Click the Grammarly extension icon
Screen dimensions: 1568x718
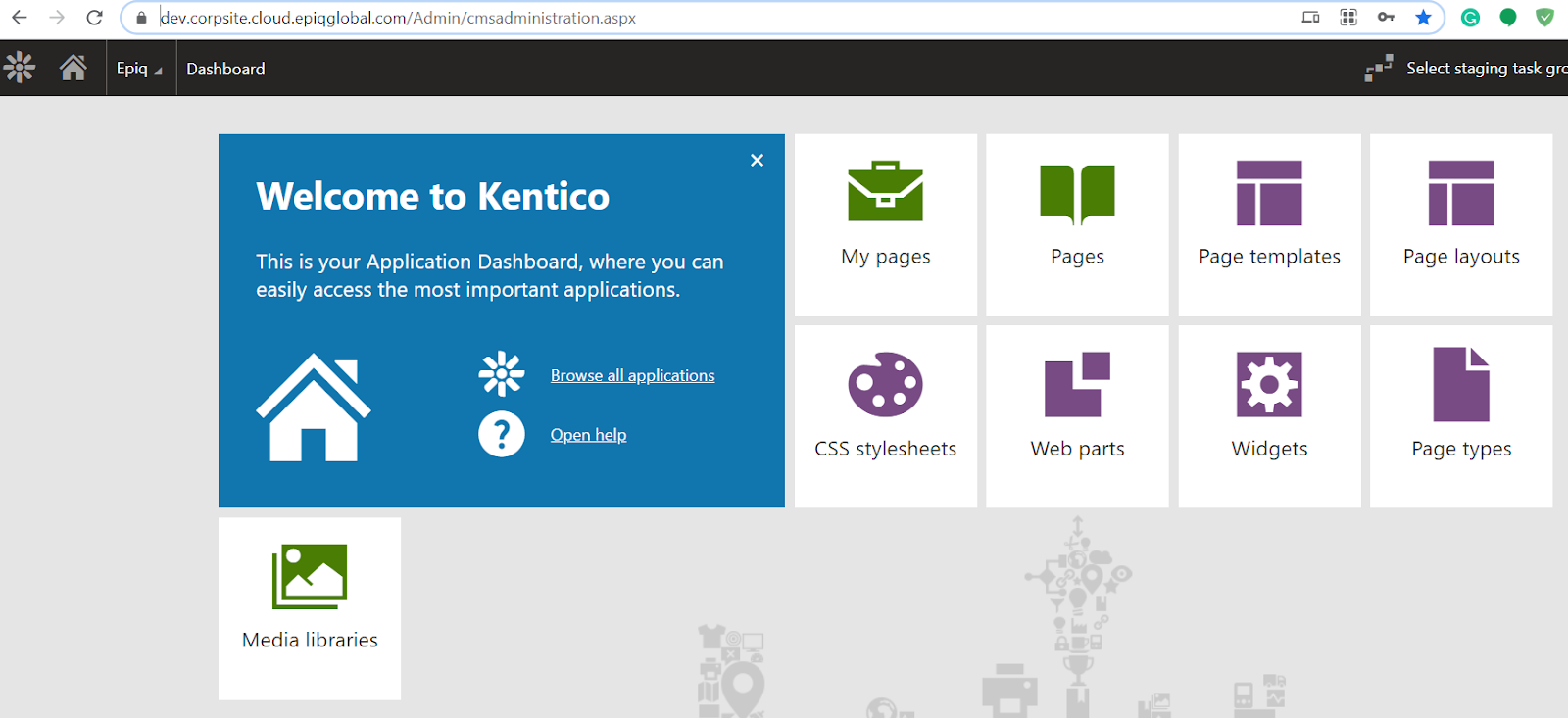pos(1470,17)
